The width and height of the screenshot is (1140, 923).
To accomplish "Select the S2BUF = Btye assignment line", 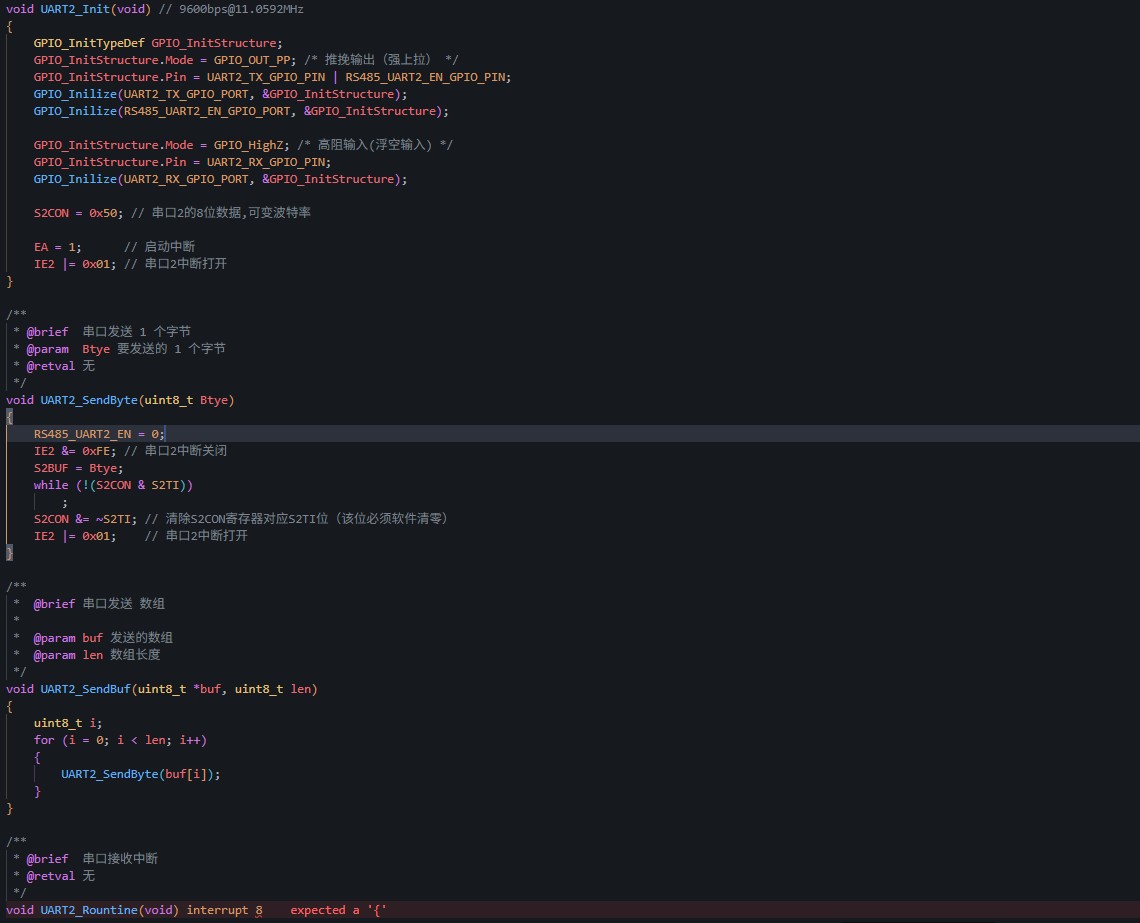I will click(78, 468).
